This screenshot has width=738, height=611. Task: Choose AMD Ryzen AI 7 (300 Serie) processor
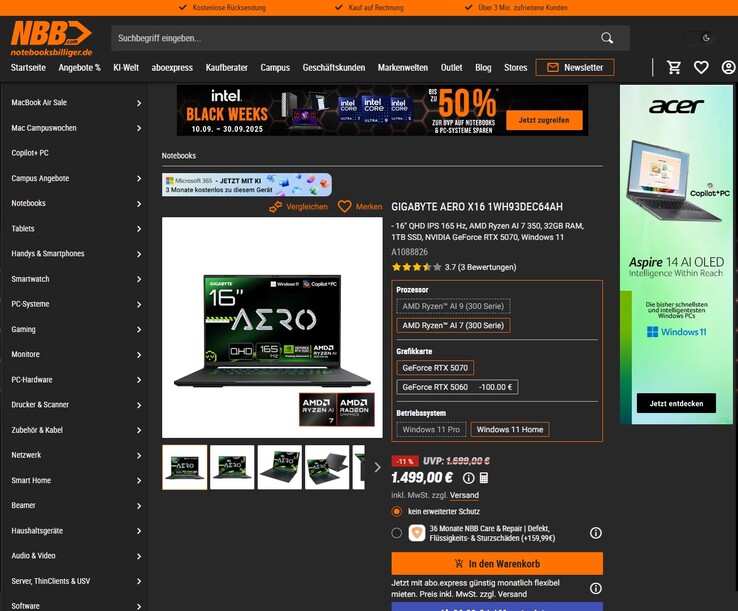pyautogui.click(x=453, y=325)
